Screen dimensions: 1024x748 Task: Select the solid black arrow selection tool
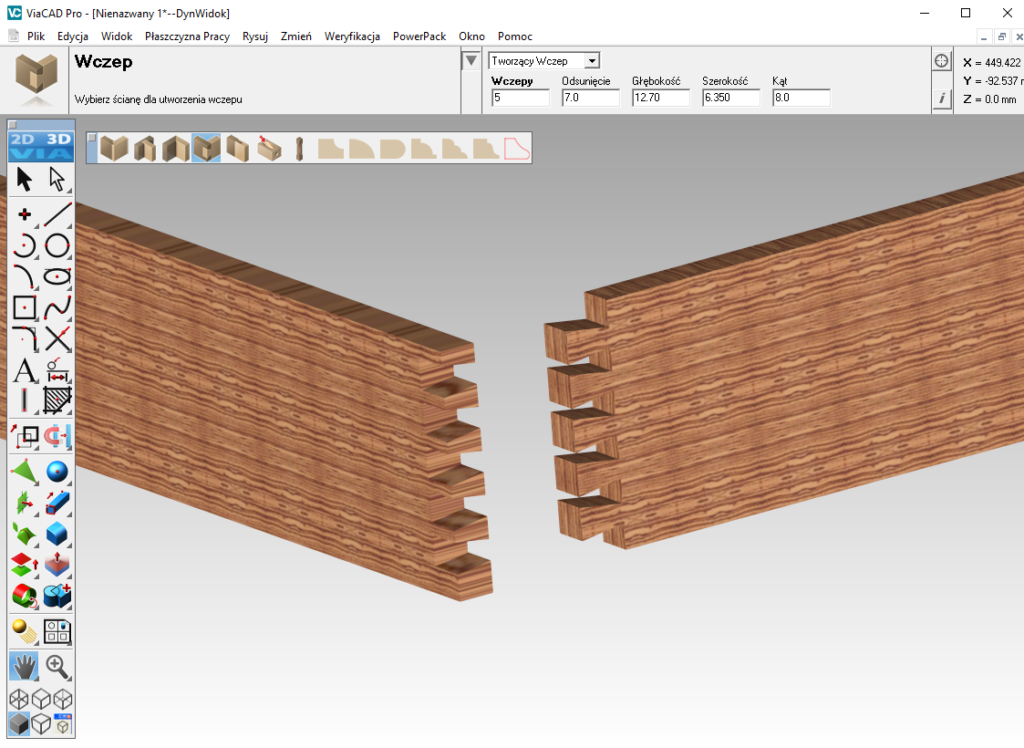pos(24,179)
